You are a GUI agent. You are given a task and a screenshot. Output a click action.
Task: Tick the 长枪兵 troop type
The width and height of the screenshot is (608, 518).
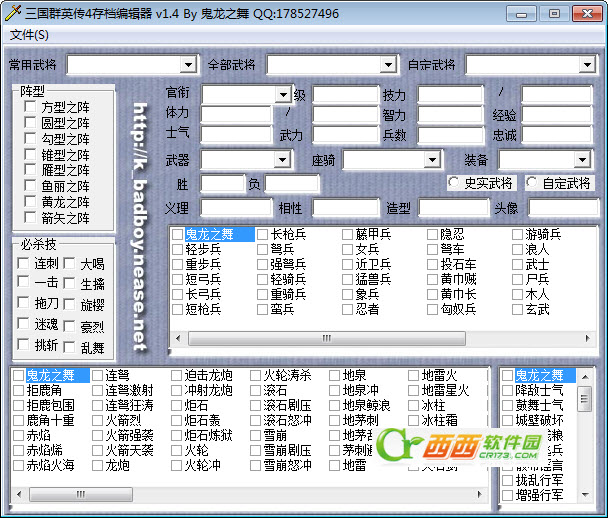coord(263,234)
